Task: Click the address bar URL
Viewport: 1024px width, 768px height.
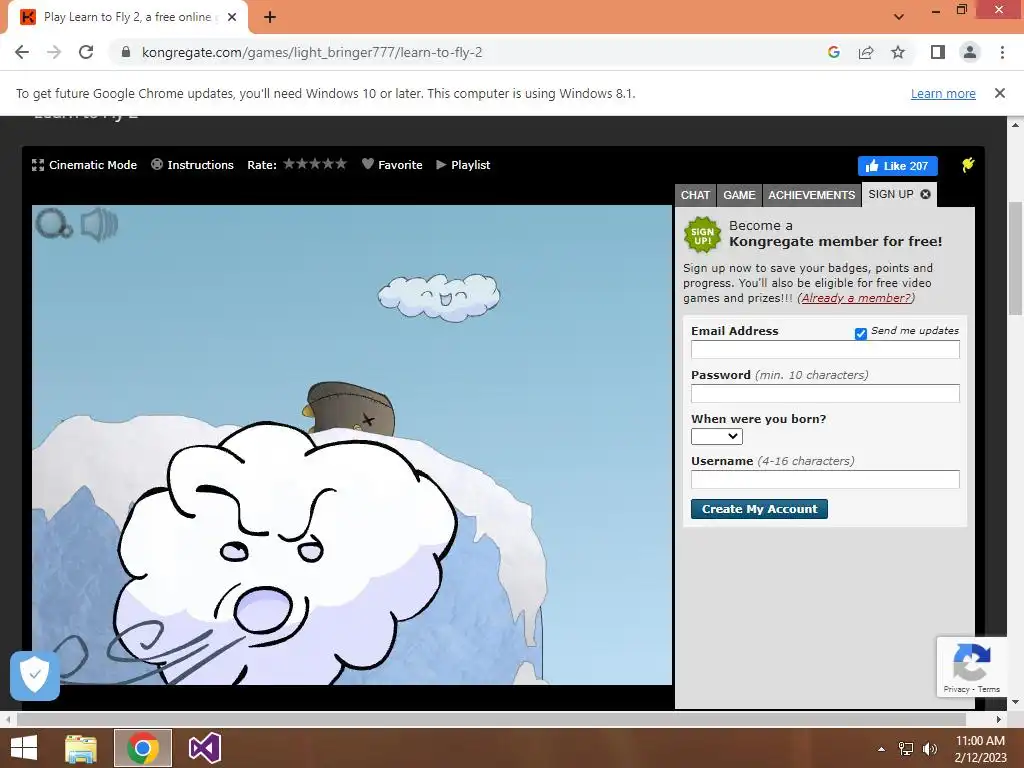Action: 312,52
